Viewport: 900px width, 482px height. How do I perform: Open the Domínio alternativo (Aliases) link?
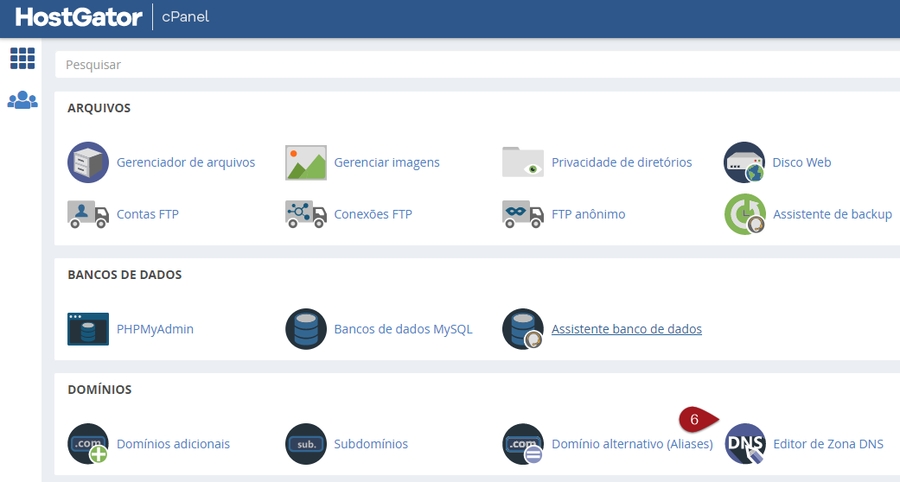tap(632, 444)
